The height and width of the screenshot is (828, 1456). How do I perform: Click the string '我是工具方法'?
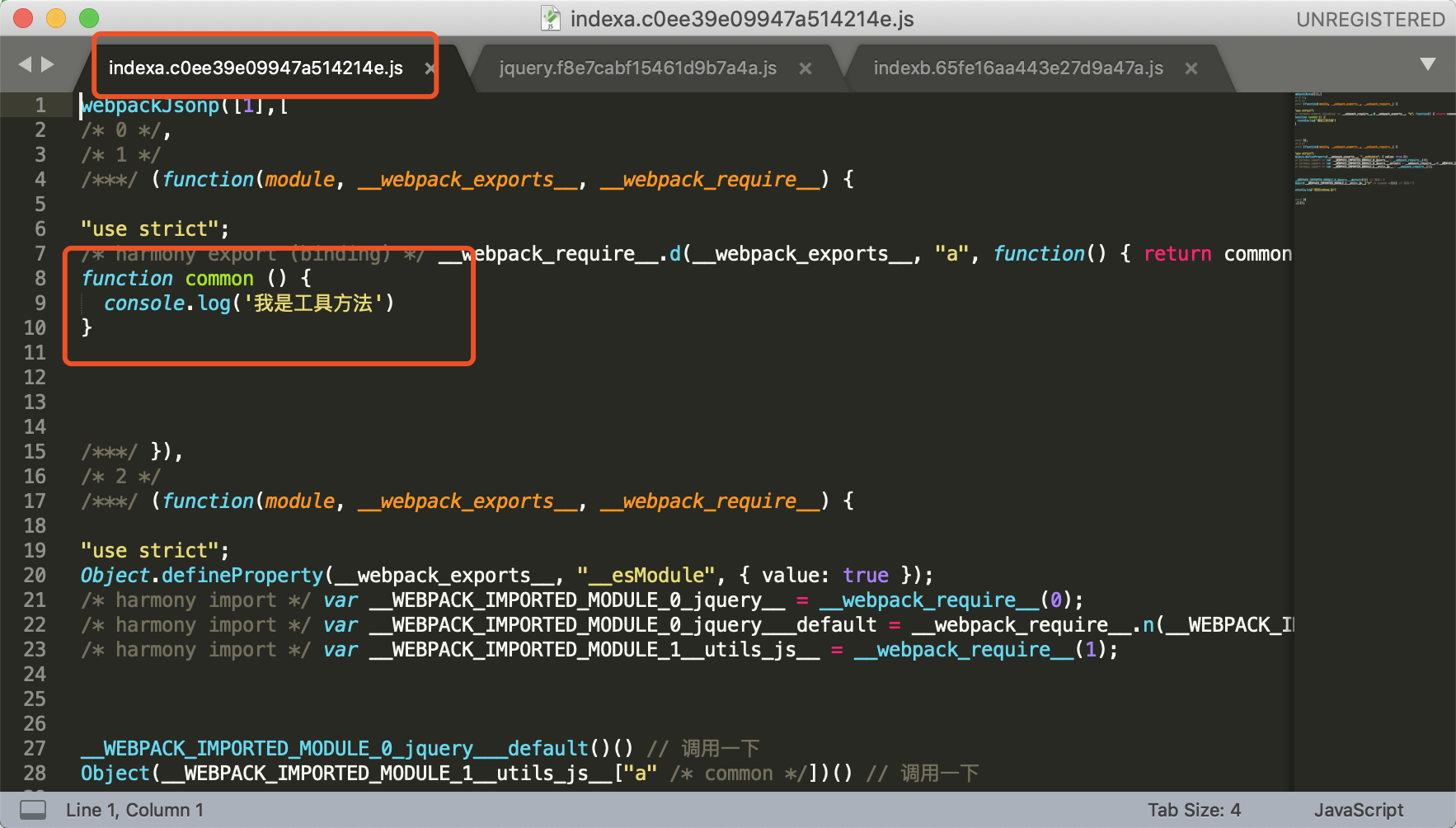(x=312, y=303)
